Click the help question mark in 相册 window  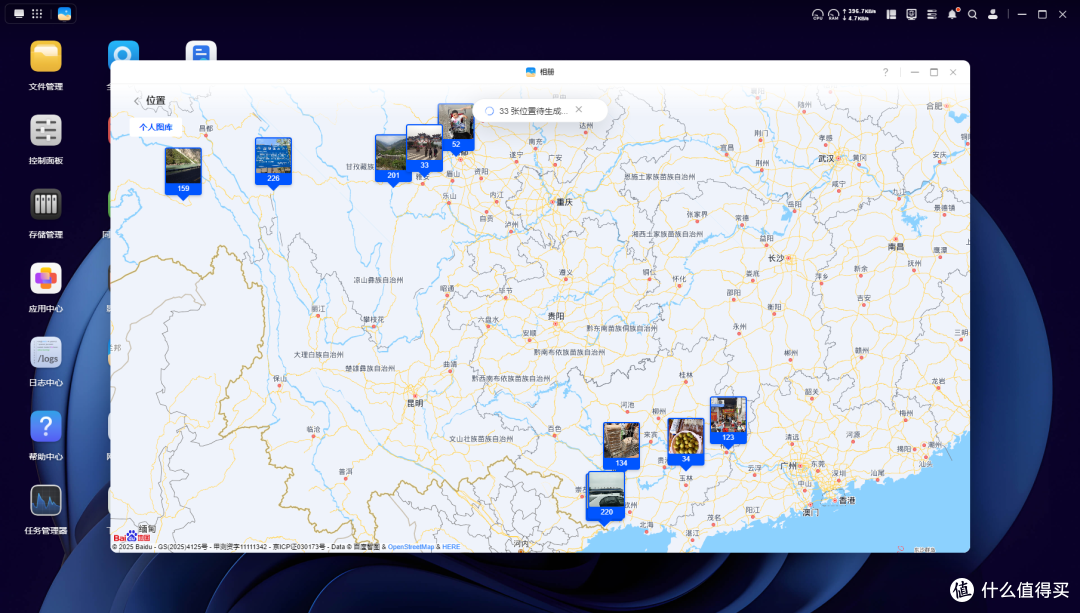click(886, 72)
